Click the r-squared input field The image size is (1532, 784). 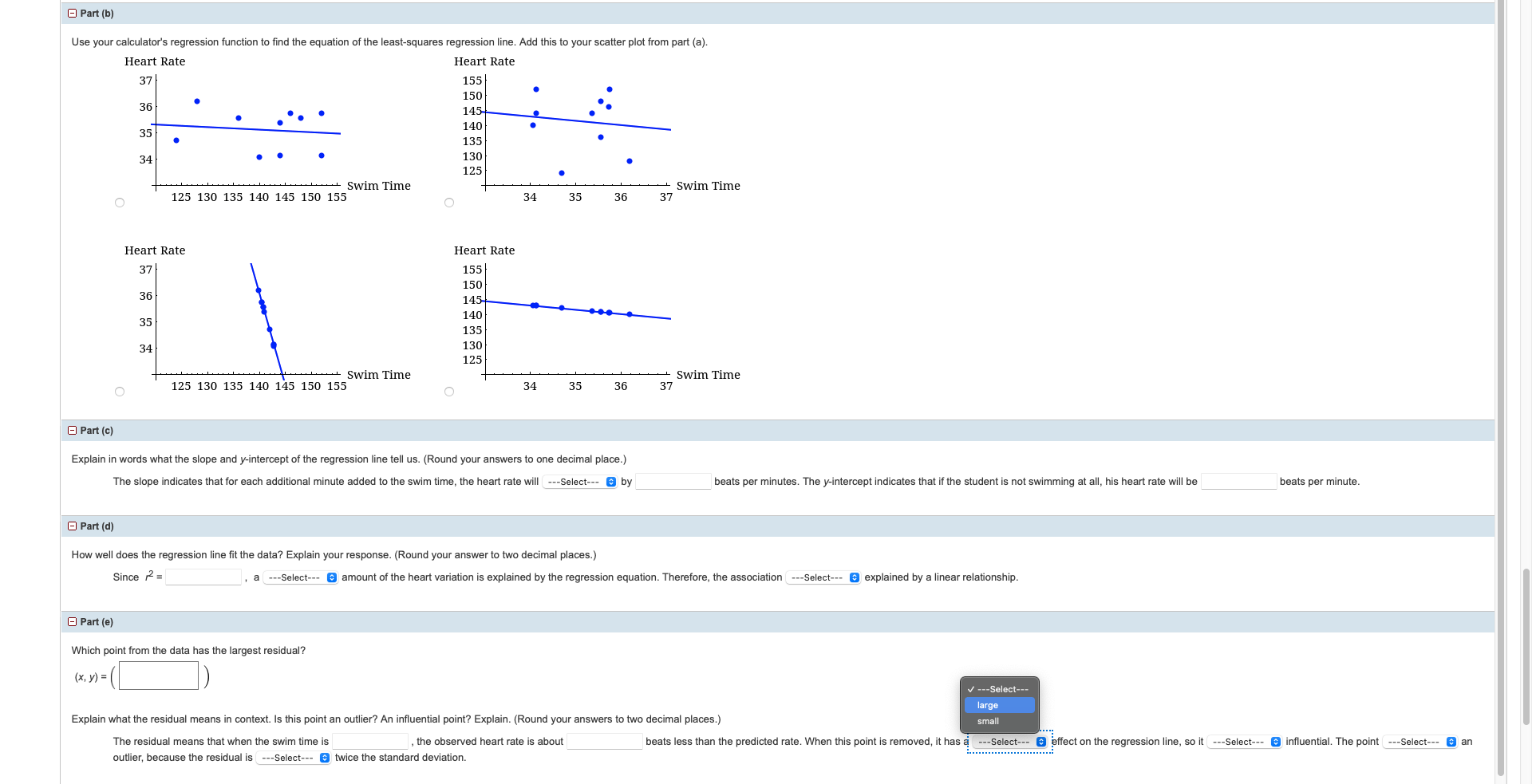[203, 577]
